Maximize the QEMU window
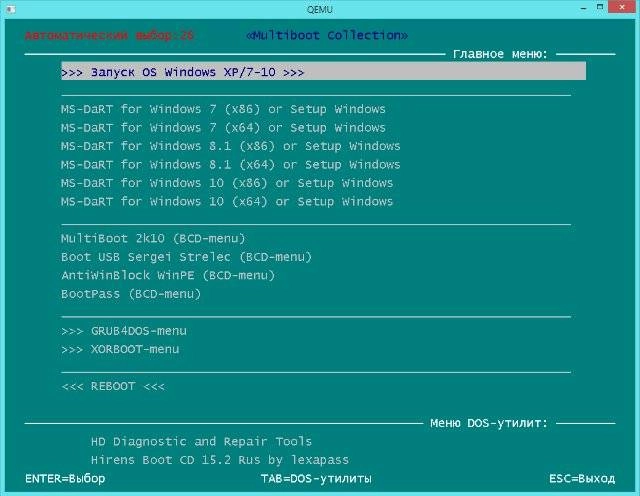This screenshot has width=640, height=496. [600, 7]
